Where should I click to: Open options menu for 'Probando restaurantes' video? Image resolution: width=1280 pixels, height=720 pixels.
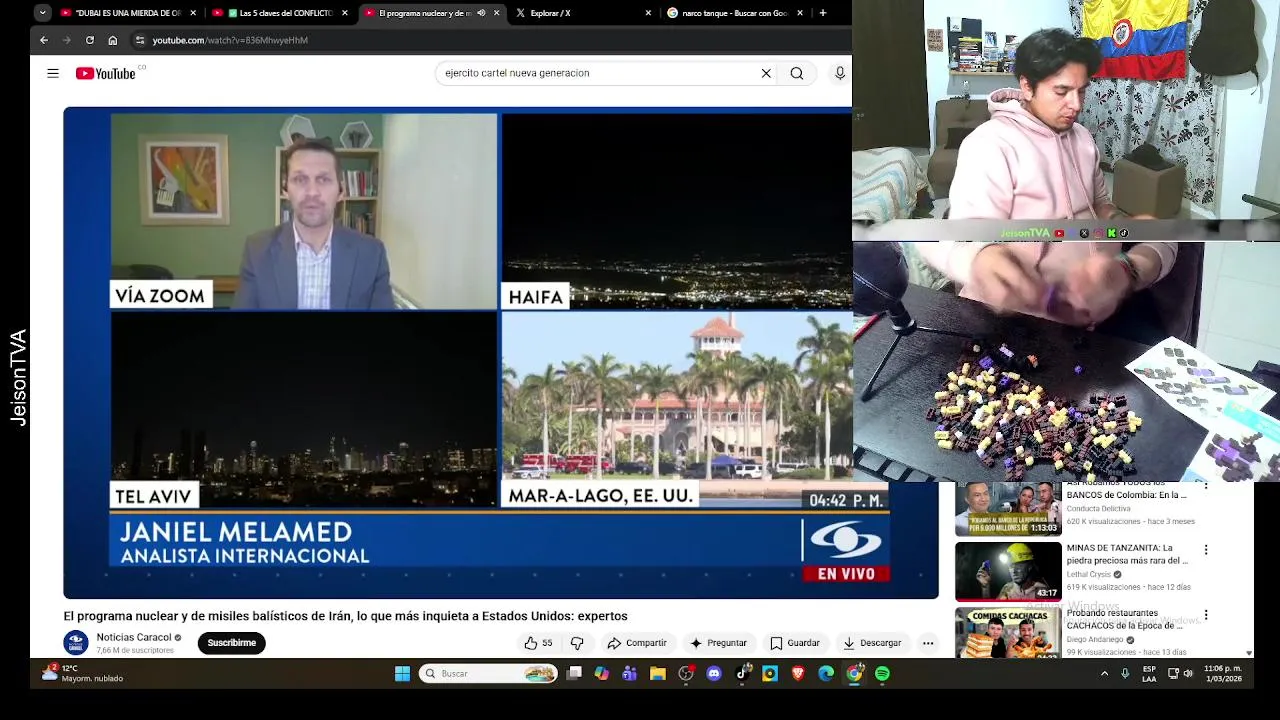1206,615
